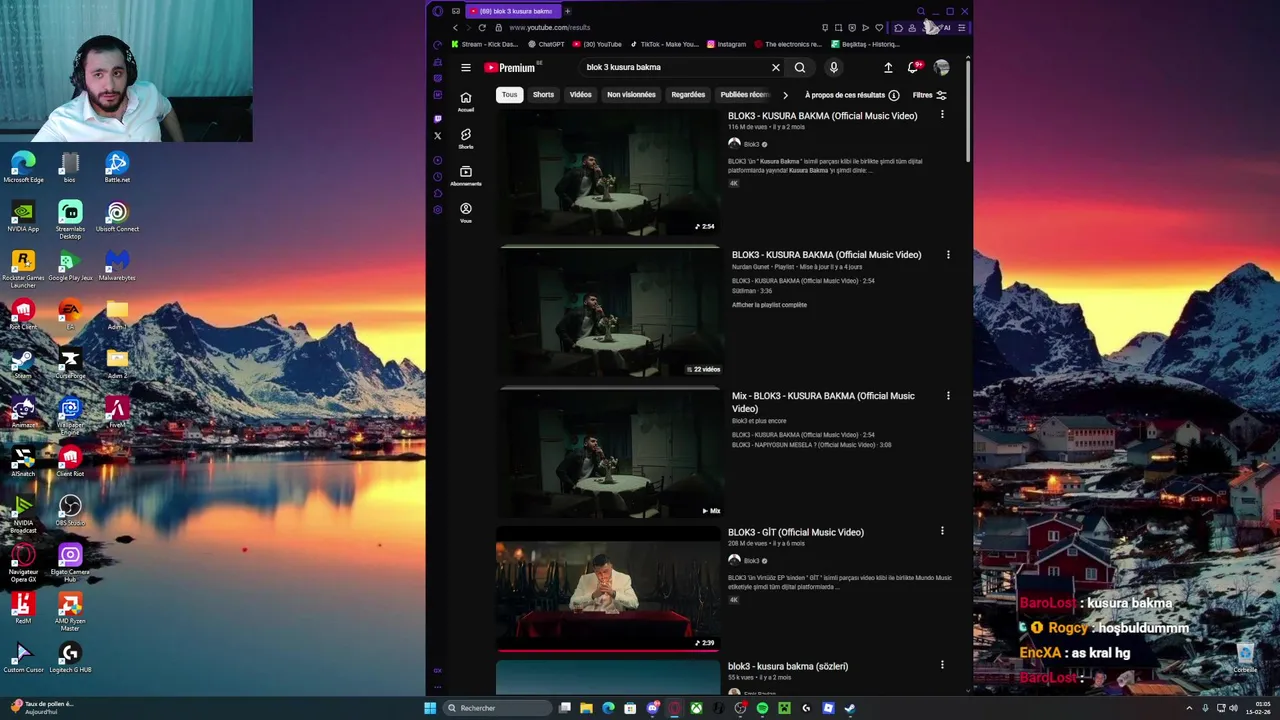This screenshot has height=720, width=1280.
Task: Open Malwarebytes desktop shortcut
Action: (117, 265)
